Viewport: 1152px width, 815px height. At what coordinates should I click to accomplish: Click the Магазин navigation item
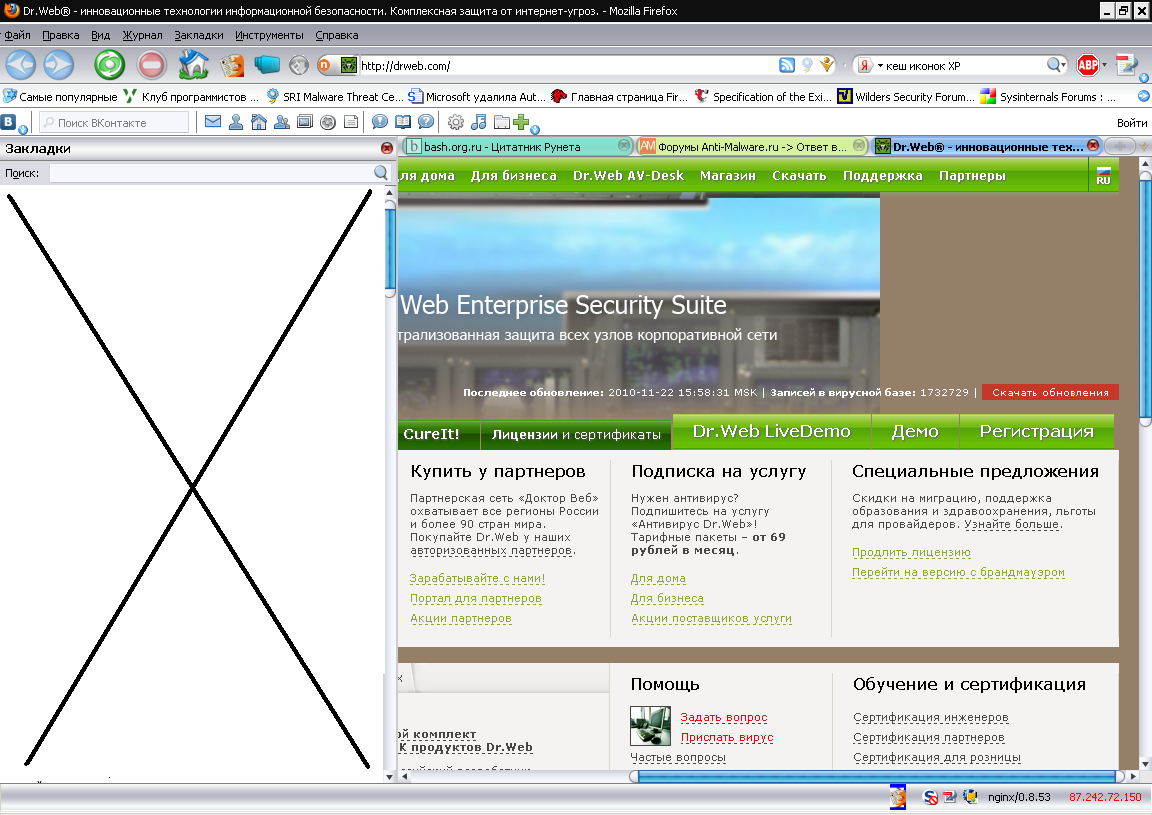tap(727, 176)
